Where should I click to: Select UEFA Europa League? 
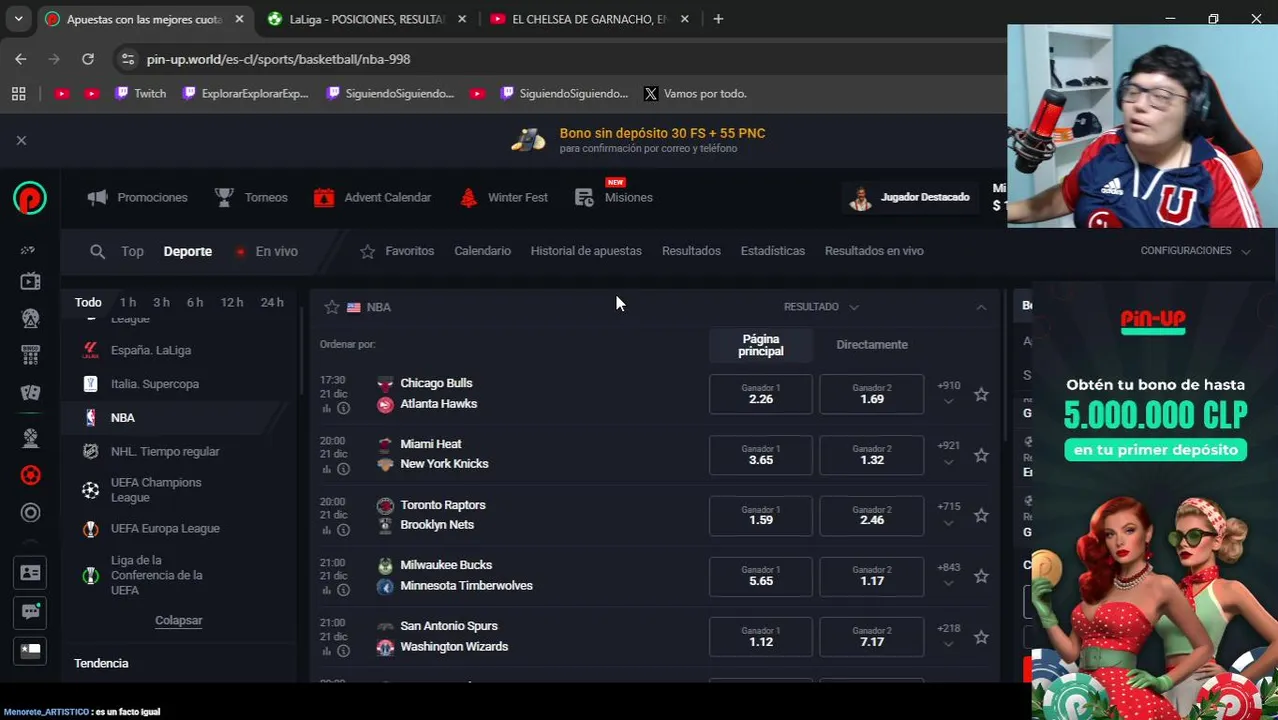(x=165, y=529)
